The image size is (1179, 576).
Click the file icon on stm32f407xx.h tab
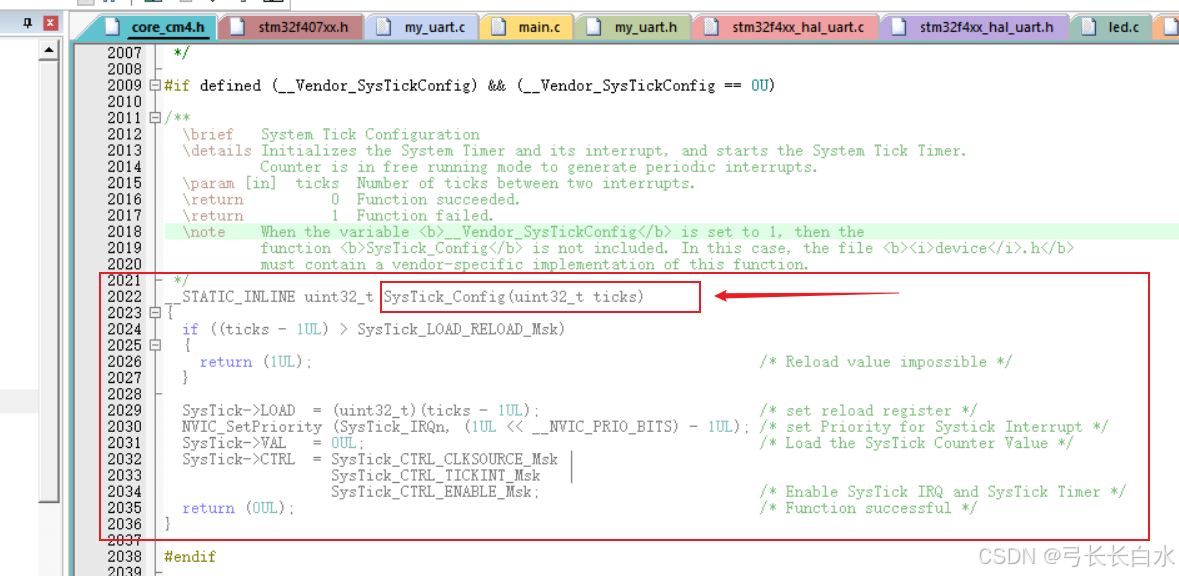coord(239,28)
